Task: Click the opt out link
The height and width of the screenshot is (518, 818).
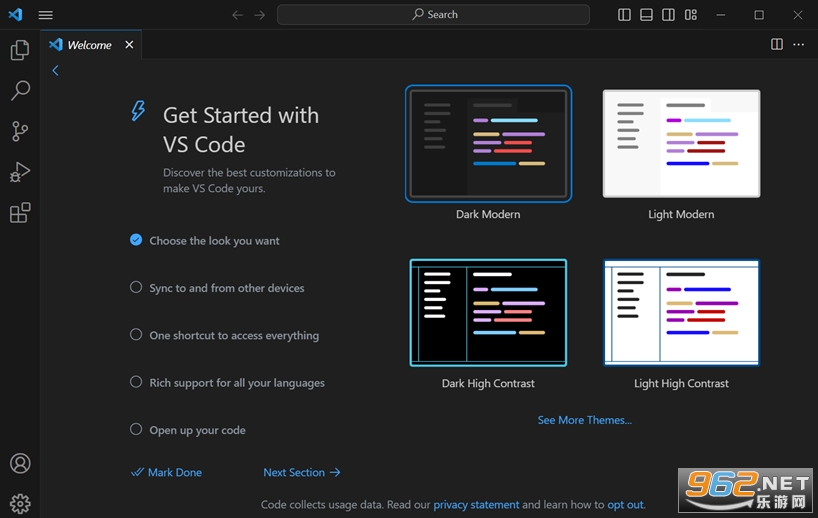Action: coord(625,504)
